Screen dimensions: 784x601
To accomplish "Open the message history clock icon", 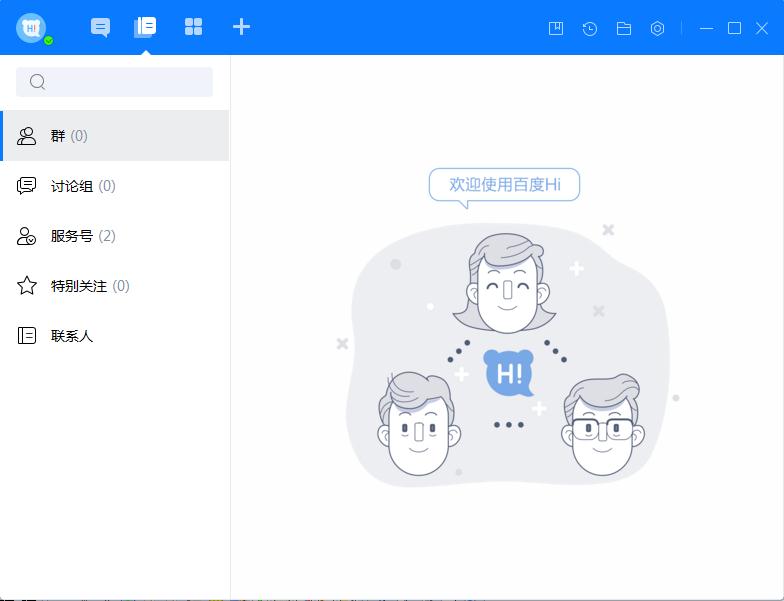I will [x=590, y=28].
